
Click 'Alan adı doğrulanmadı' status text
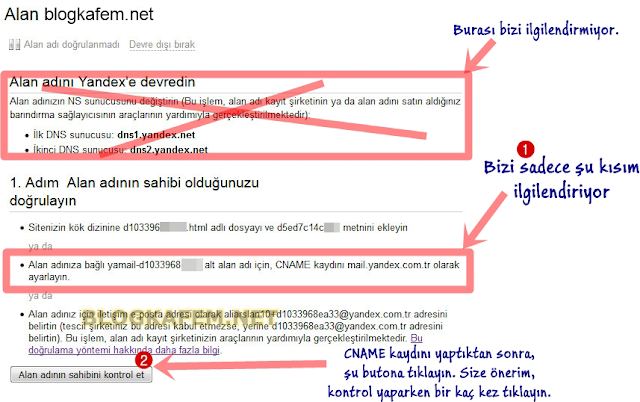(x=71, y=44)
